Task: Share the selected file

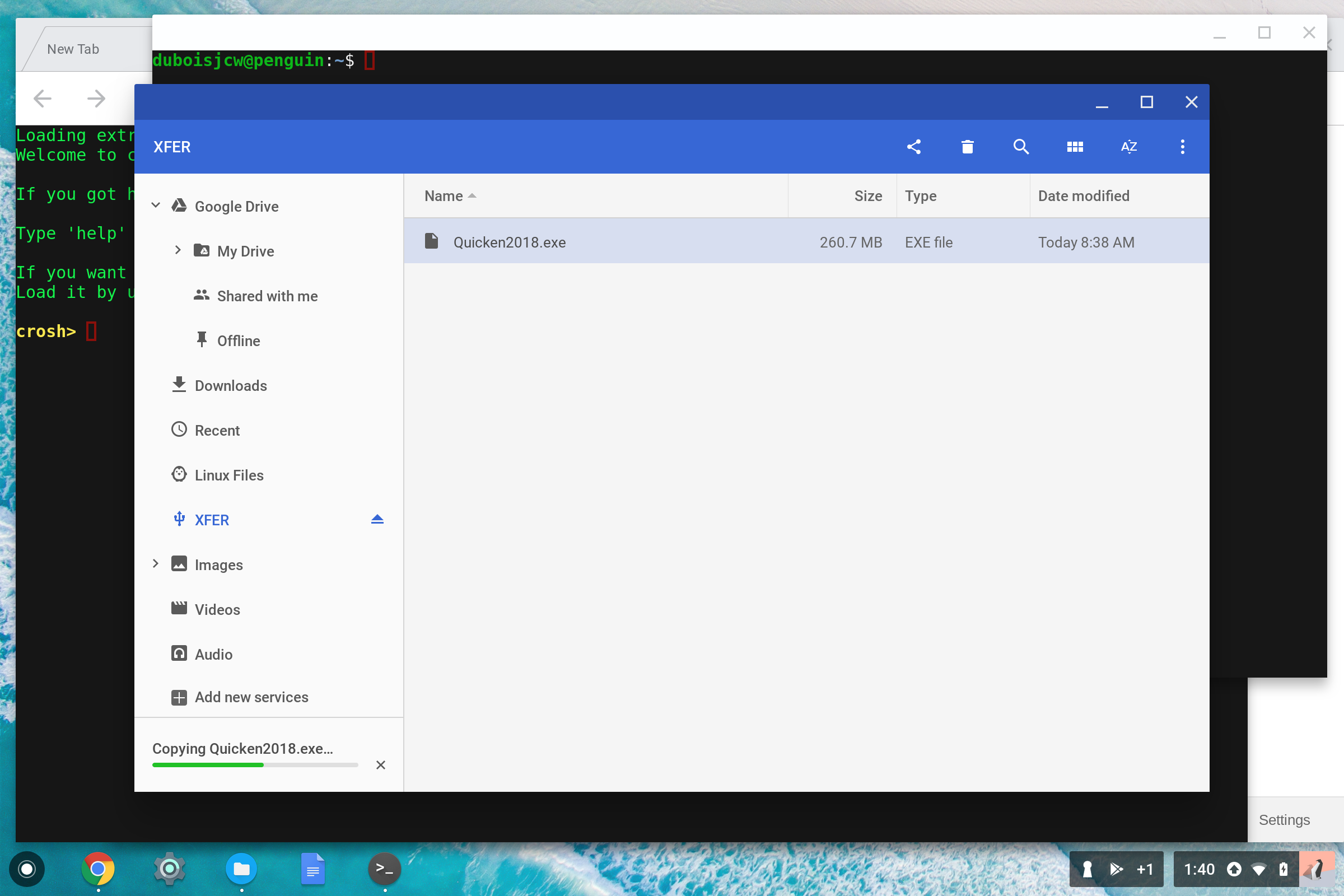Action: click(914, 147)
